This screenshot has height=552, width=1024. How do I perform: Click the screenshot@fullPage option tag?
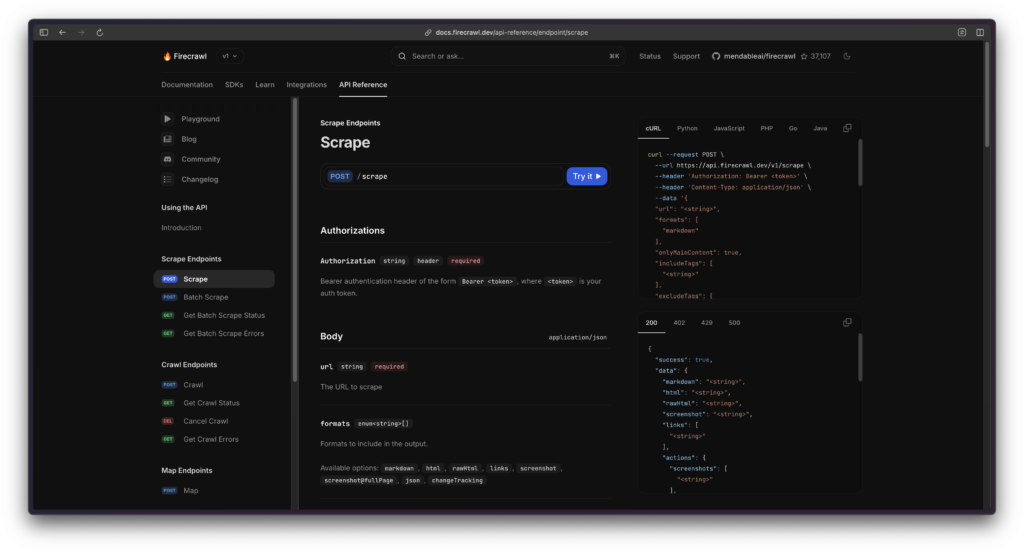[359, 481]
